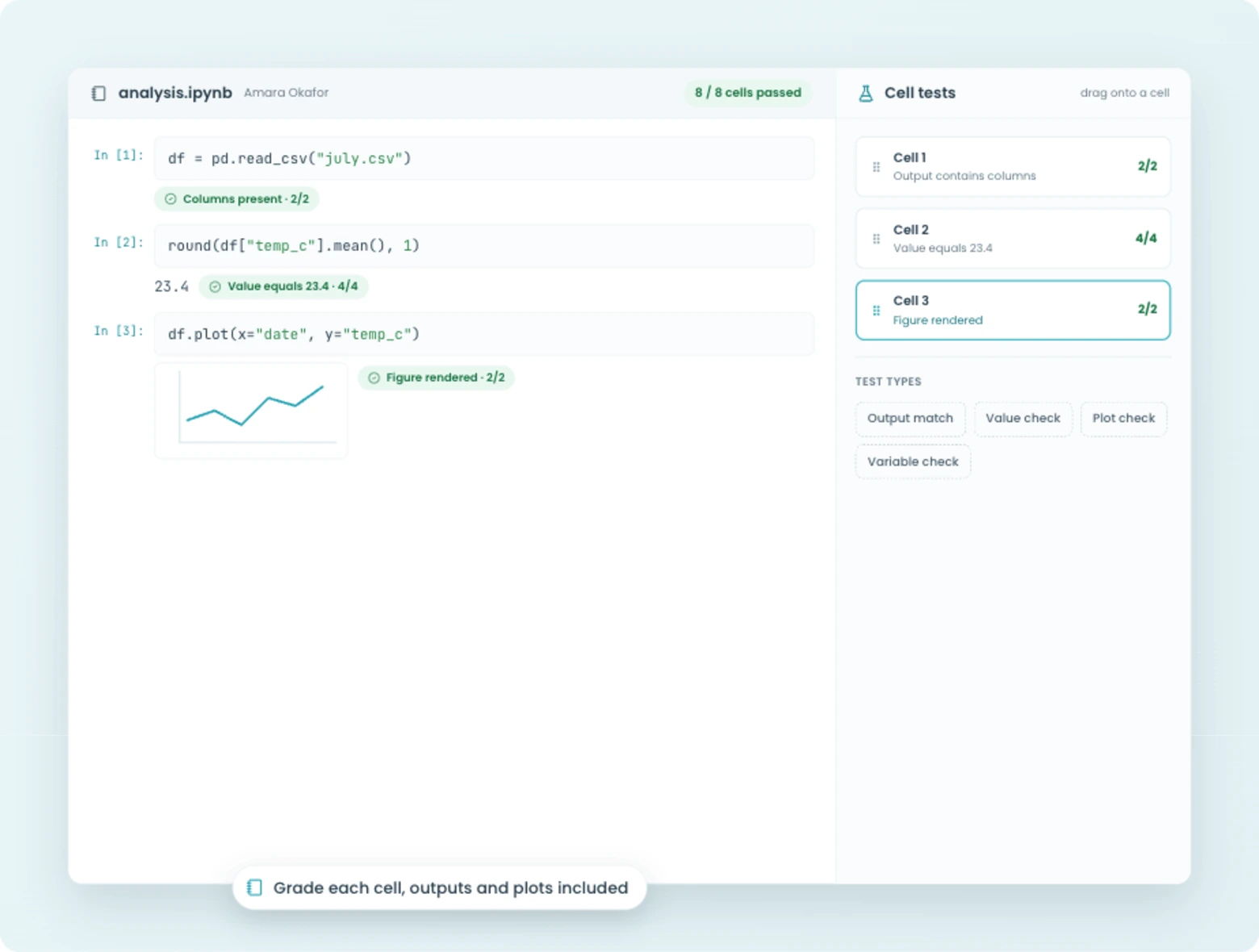Click the In [1]: prompt label
1259x952 pixels.
(x=119, y=155)
